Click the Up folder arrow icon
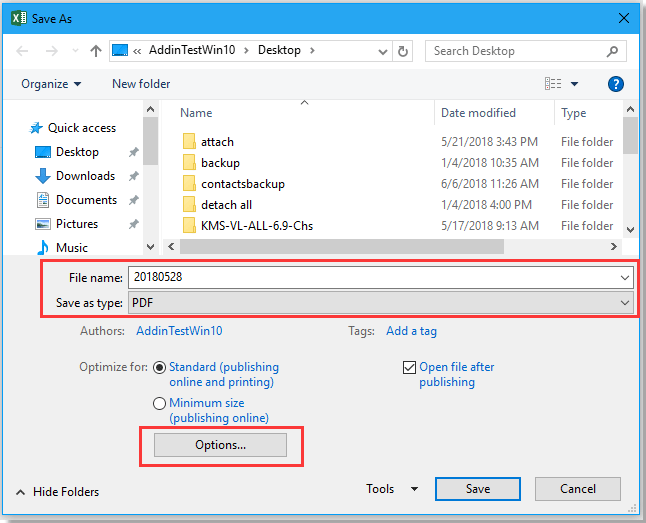 (96, 51)
